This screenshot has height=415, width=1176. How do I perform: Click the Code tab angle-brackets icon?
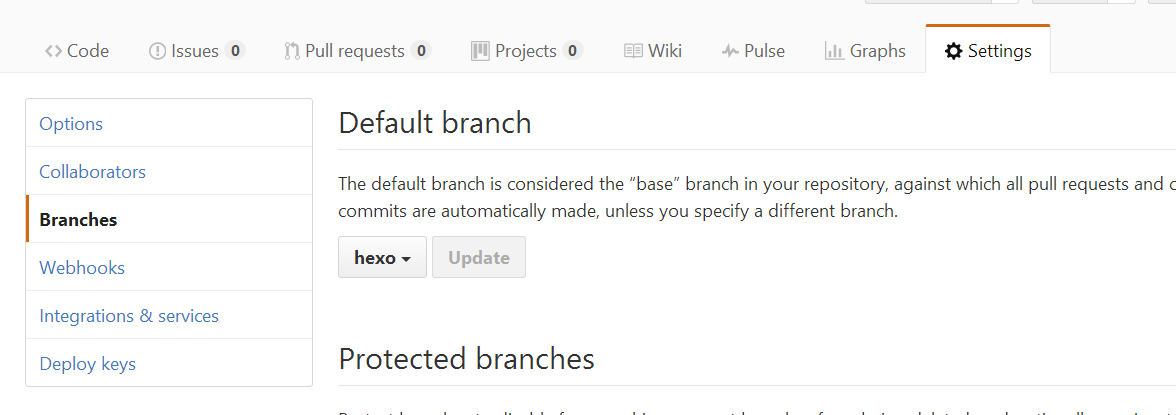click(54, 51)
